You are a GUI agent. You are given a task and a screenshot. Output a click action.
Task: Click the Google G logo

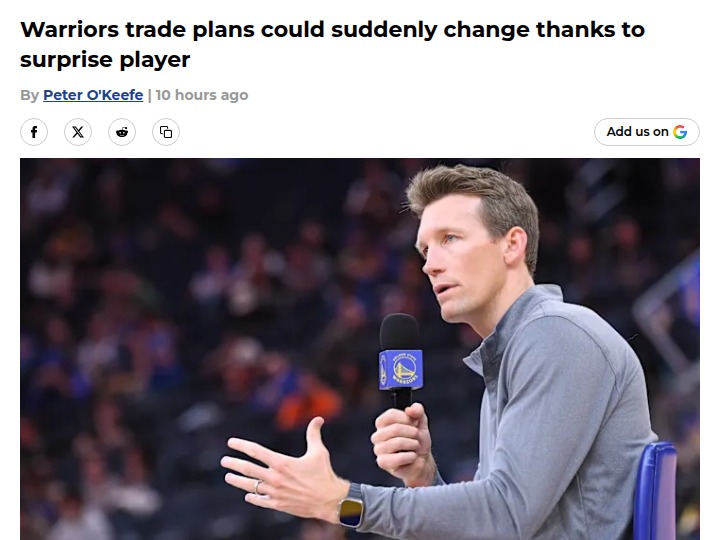680,132
